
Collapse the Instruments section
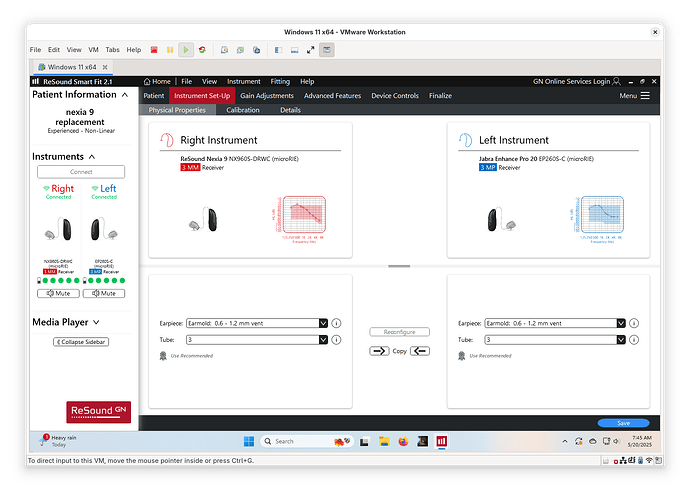(x=92, y=157)
